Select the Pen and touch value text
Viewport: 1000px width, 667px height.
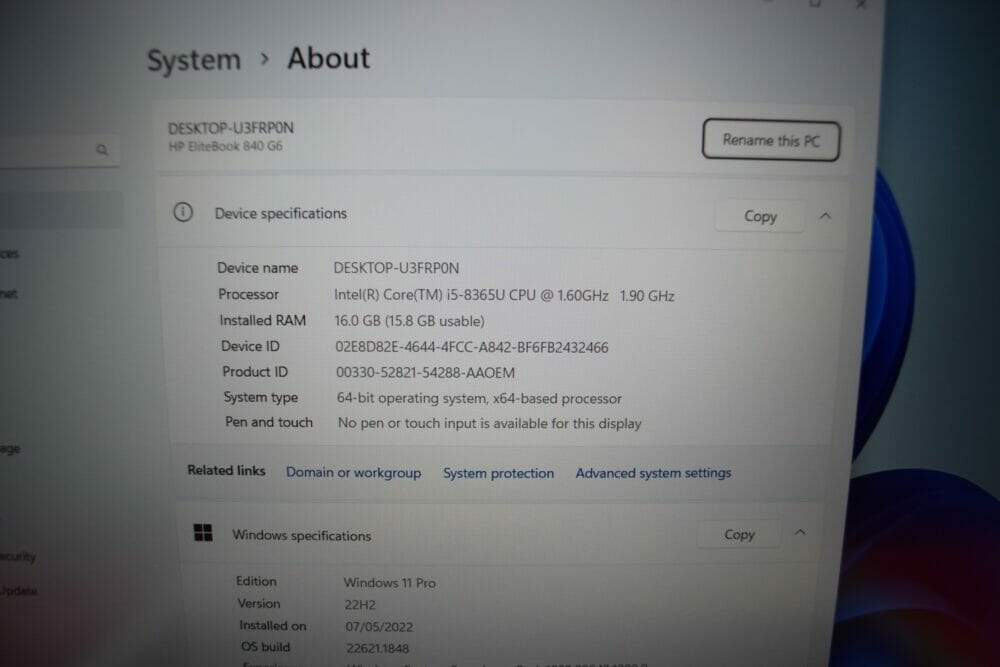(x=489, y=423)
